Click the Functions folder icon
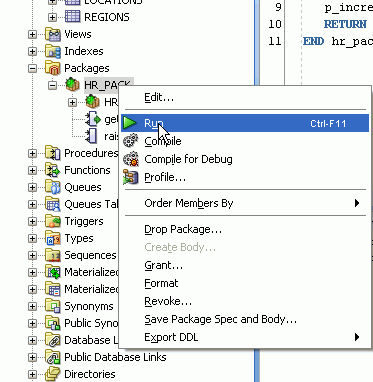The width and height of the screenshot is (373, 382). coord(53,170)
